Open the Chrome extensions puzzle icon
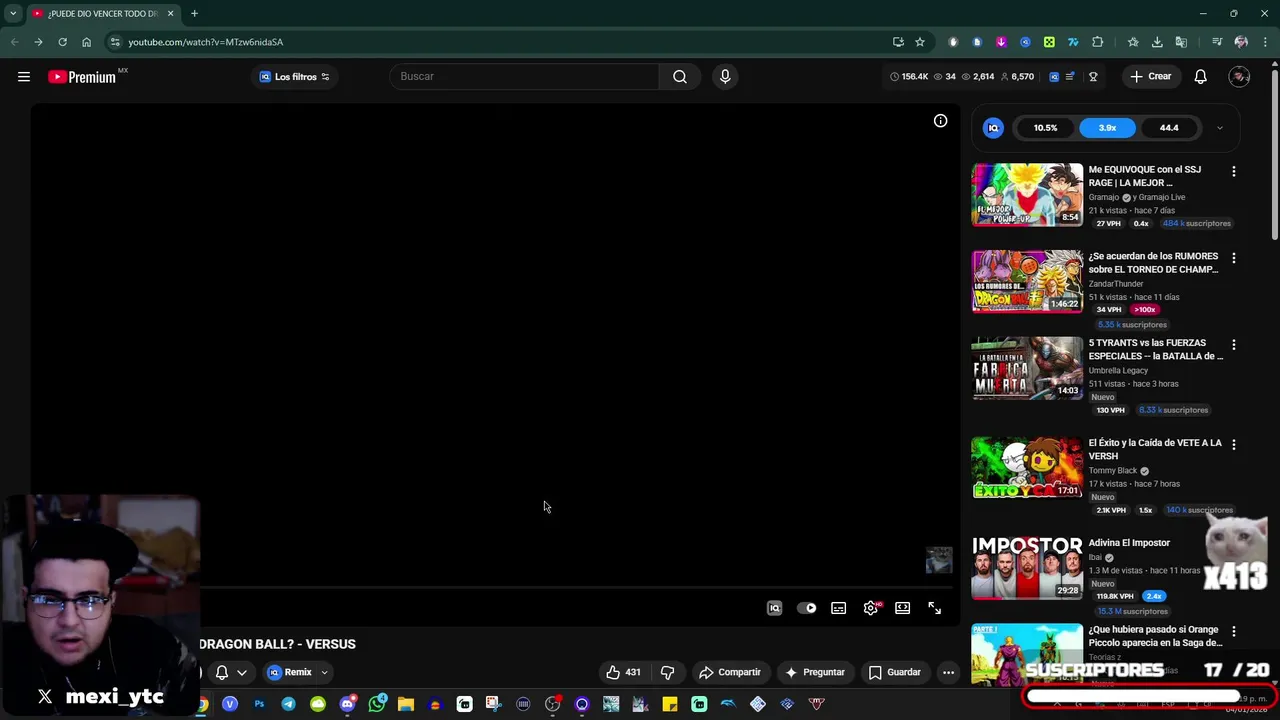 pos(1097,42)
